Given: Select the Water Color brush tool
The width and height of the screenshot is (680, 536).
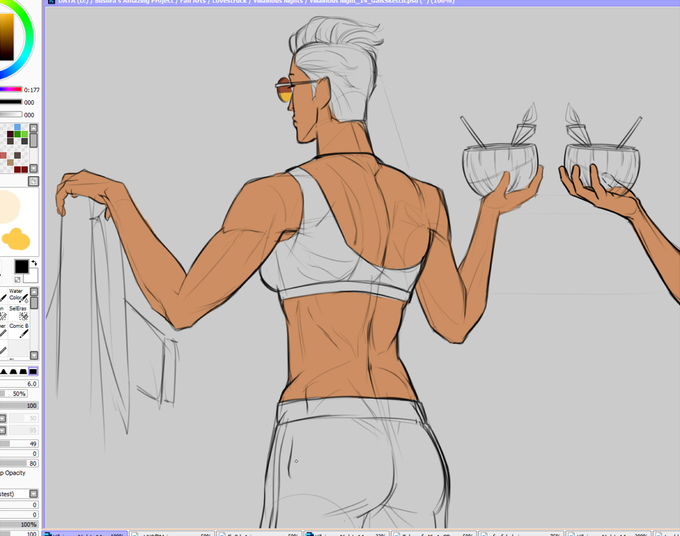Looking at the screenshot, I should tap(19, 295).
